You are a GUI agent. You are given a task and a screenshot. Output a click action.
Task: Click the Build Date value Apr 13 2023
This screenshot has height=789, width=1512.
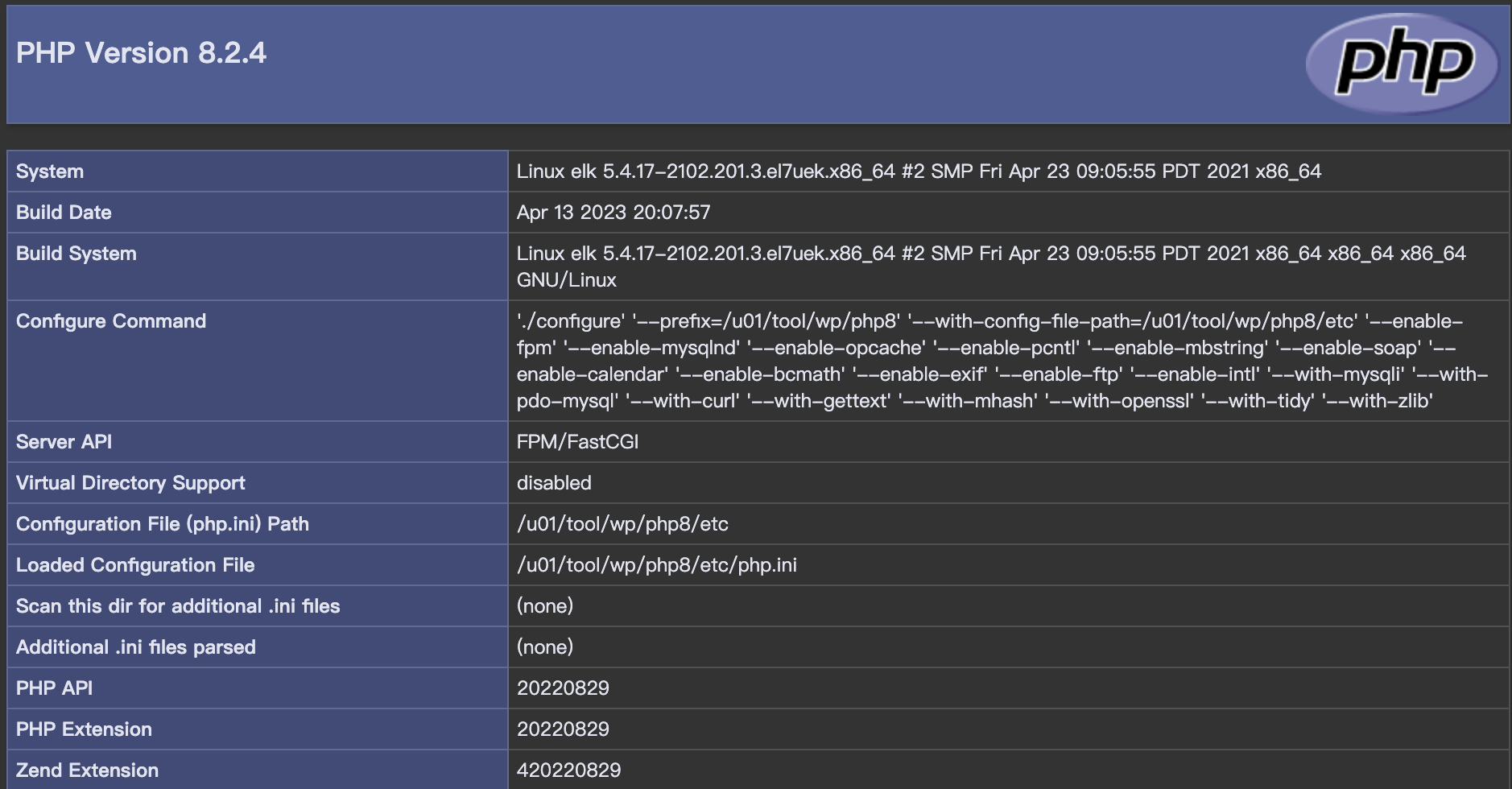(x=613, y=213)
